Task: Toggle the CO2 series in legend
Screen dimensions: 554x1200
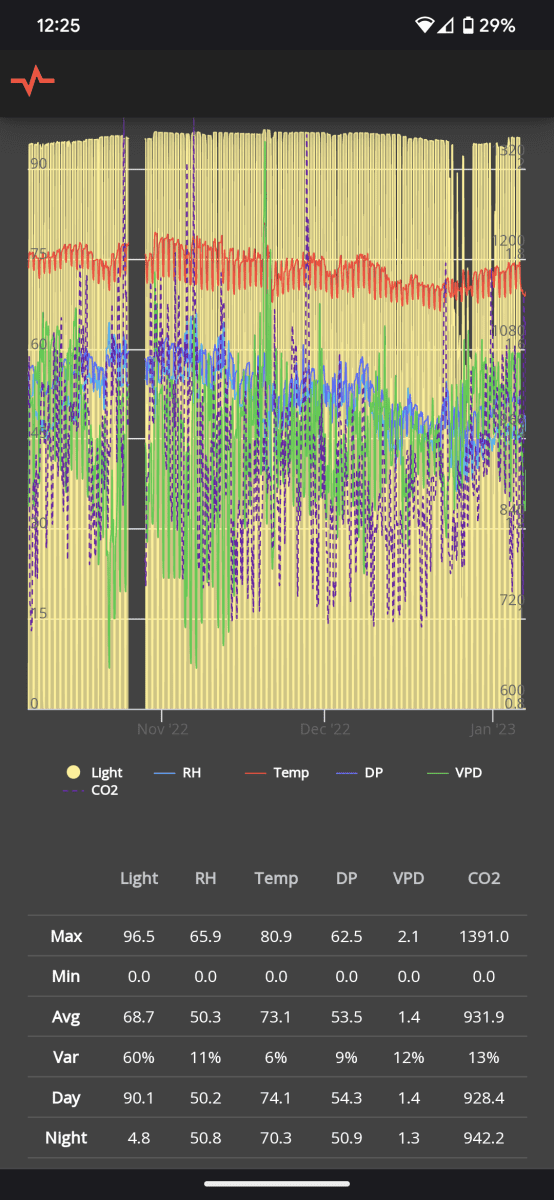Action: 93,791
